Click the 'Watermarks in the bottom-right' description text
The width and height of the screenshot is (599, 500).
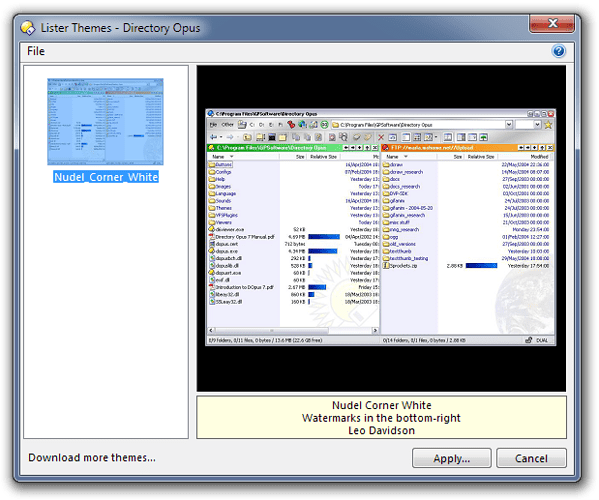tap(381, 418)
